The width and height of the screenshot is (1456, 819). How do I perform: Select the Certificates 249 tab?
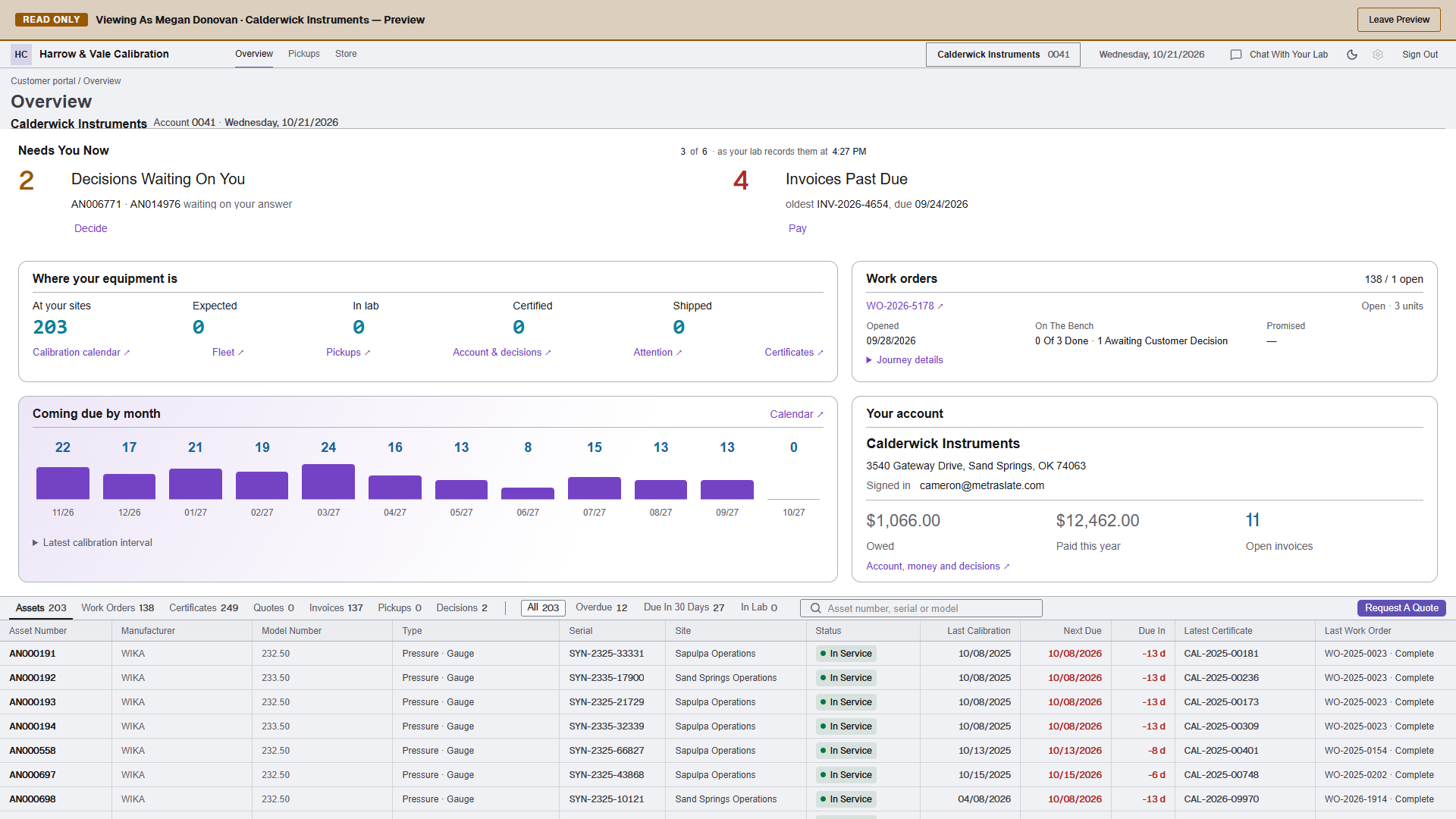(203, 608)
